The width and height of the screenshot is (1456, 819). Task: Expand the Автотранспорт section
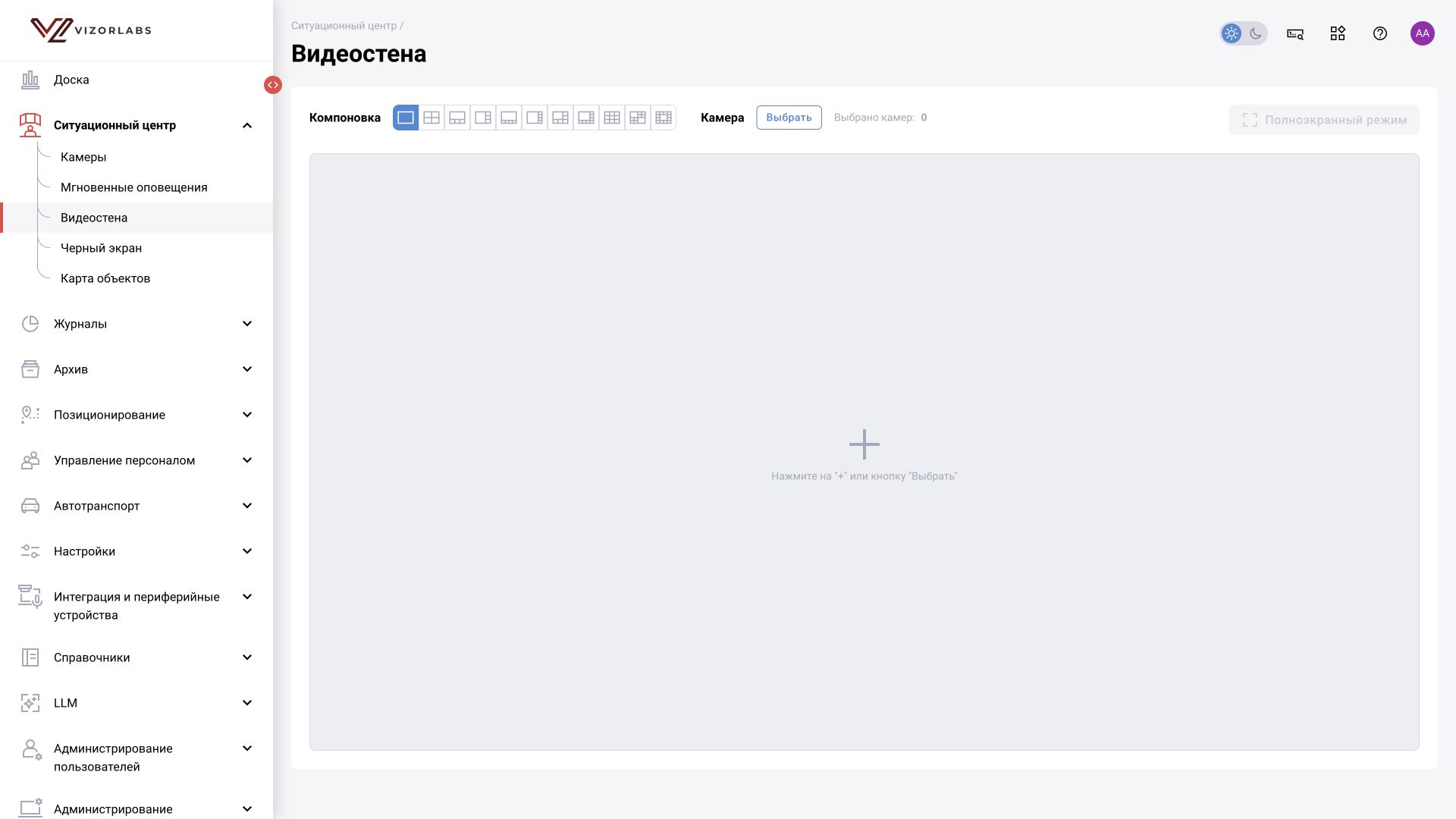click(x=247, y=506)
